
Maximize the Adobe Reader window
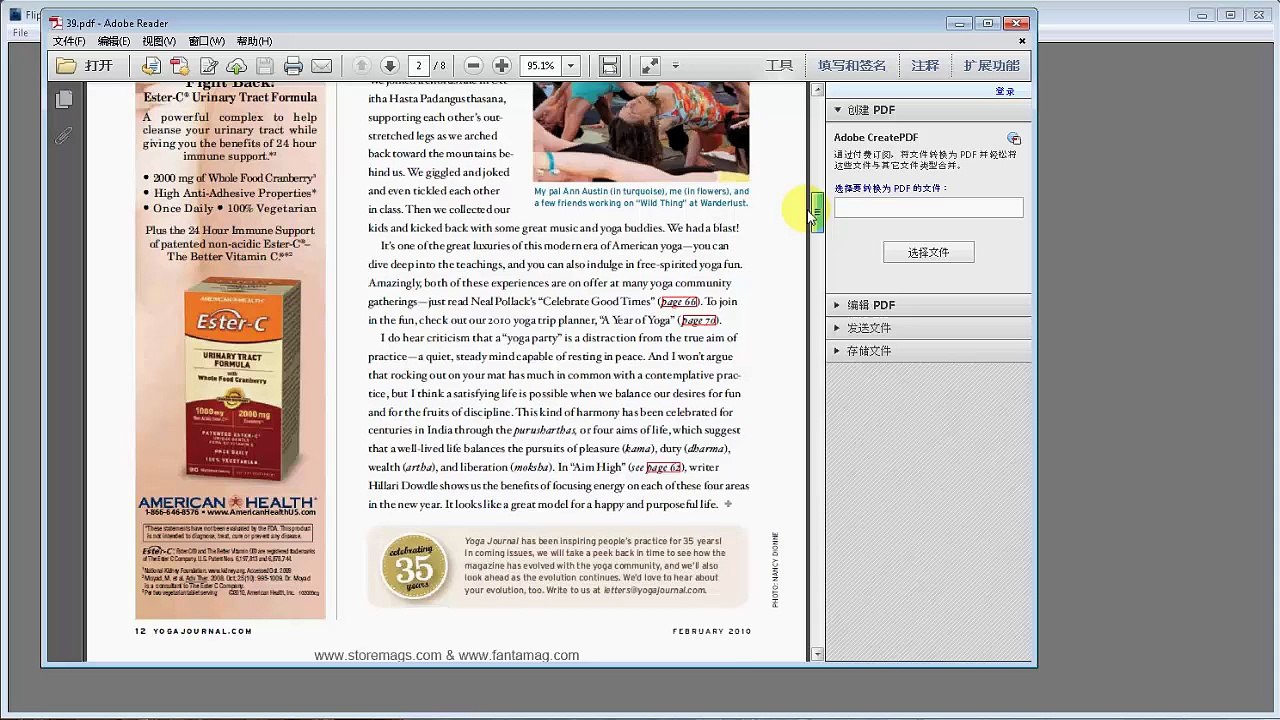point(988,23)
